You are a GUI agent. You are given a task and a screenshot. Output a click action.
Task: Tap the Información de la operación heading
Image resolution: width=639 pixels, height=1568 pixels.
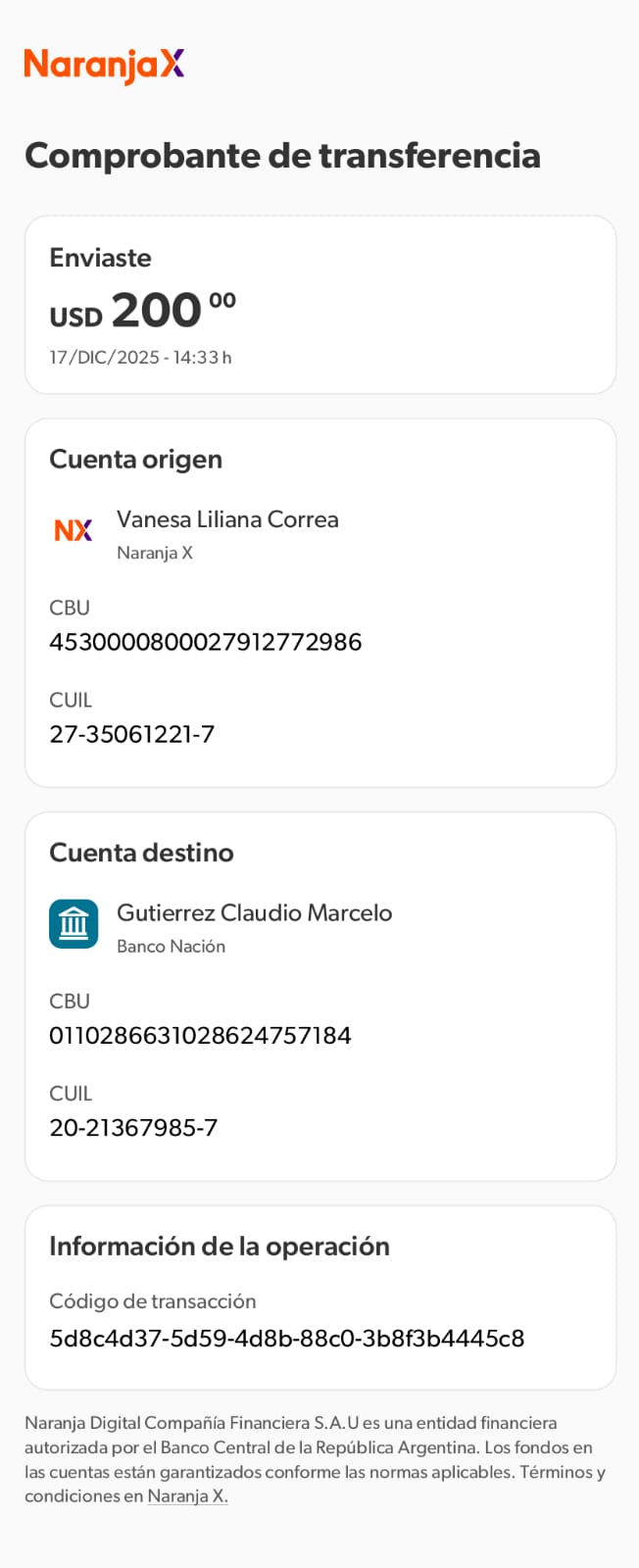point(220,1247)
